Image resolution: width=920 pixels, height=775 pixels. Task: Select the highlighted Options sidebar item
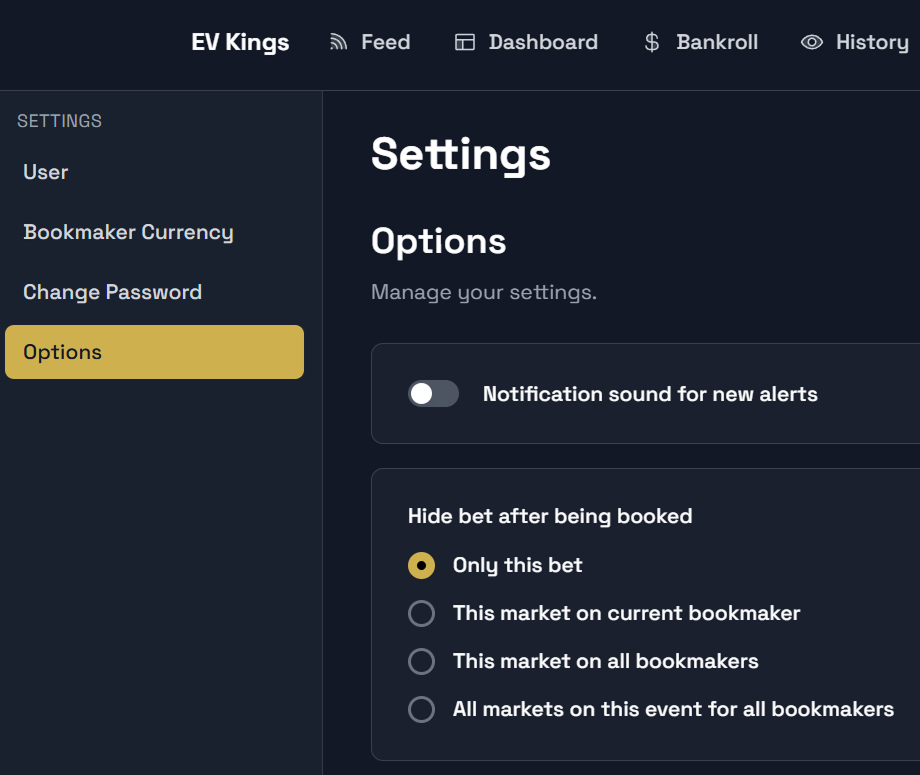pos(154,352)
